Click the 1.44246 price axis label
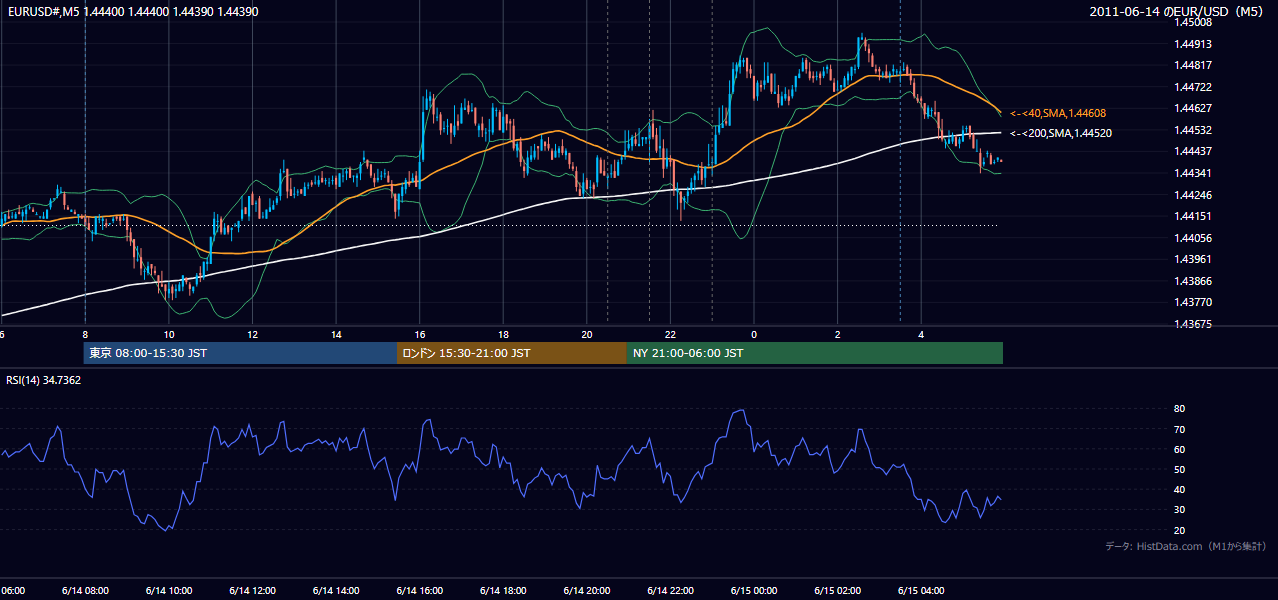1278x600 pixels. coord(1193,195)
